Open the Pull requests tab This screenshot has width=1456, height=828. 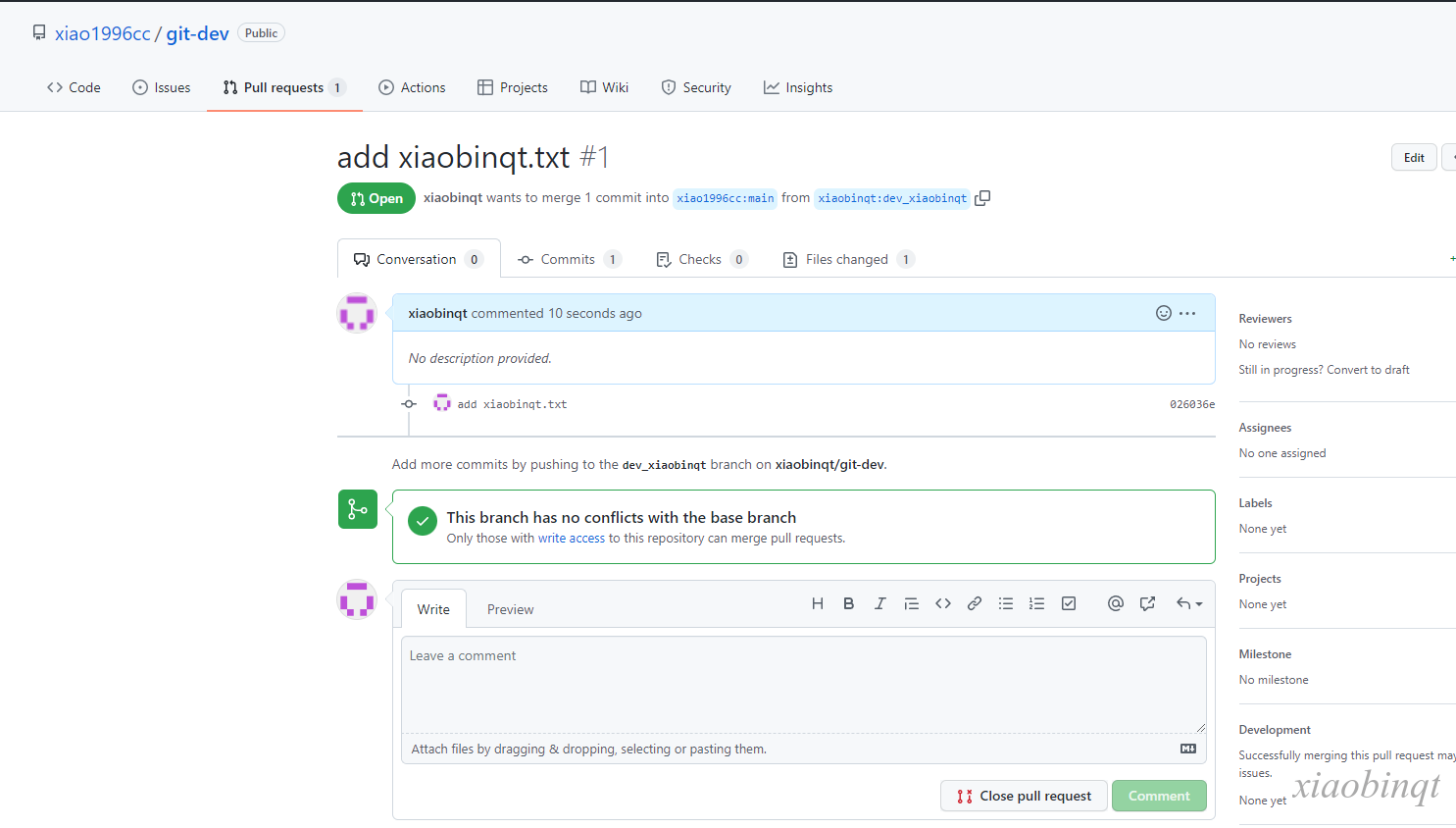point(284,87)
